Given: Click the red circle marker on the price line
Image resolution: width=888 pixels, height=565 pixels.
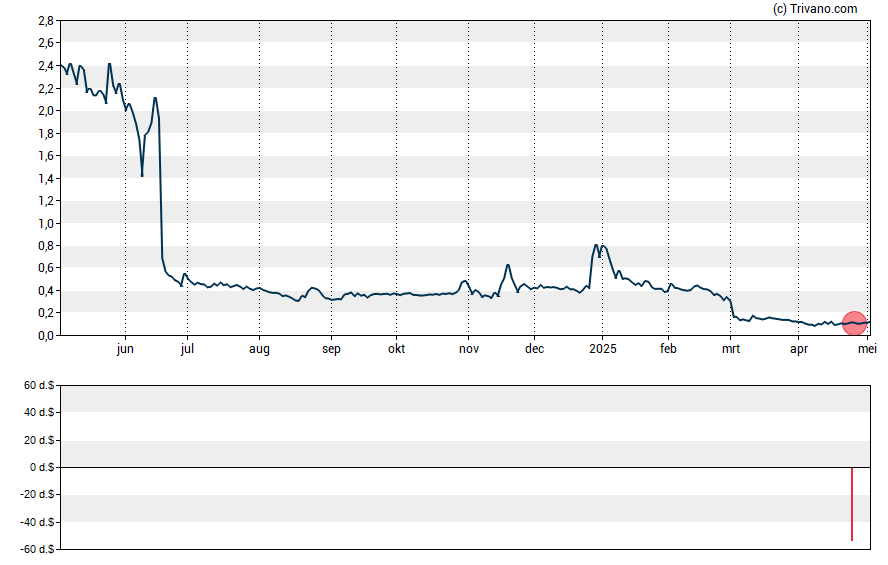Looking at the screenshot, I should click(x=855, y=323).
